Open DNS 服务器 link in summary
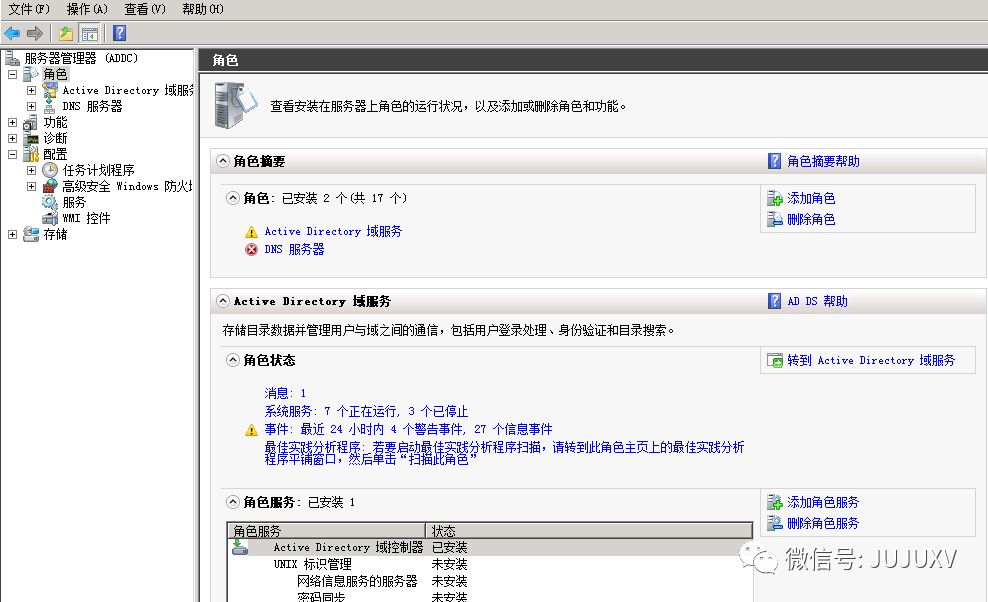 294,250
